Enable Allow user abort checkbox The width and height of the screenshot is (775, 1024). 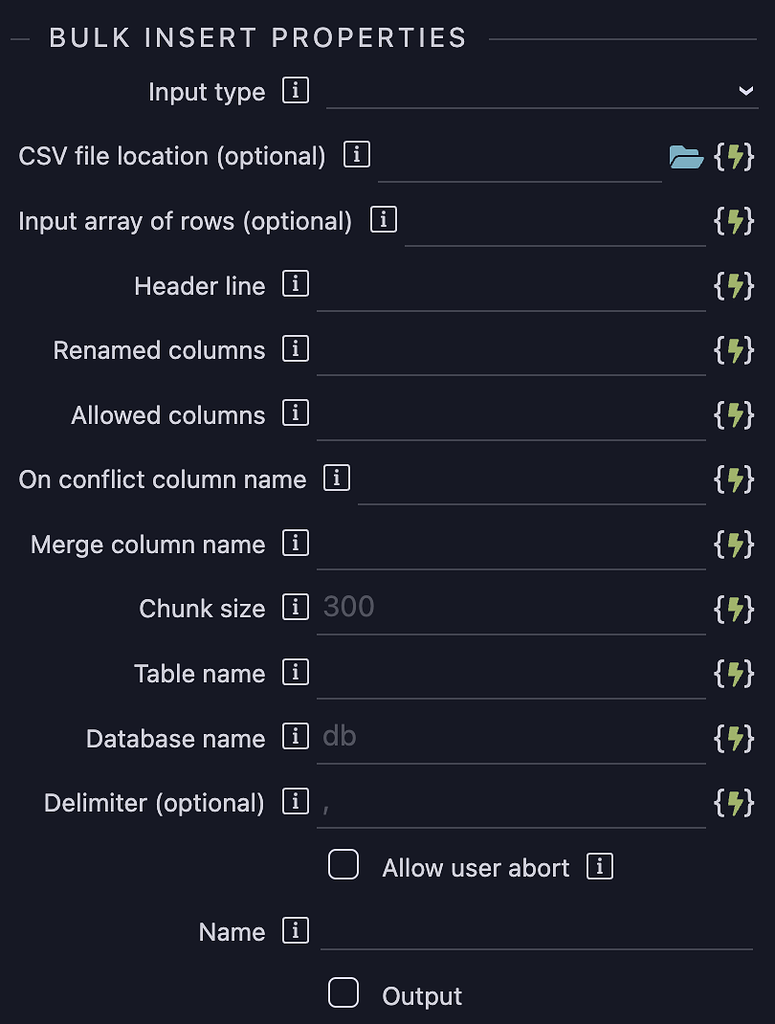pyautogui.click(x=343, y=865)
